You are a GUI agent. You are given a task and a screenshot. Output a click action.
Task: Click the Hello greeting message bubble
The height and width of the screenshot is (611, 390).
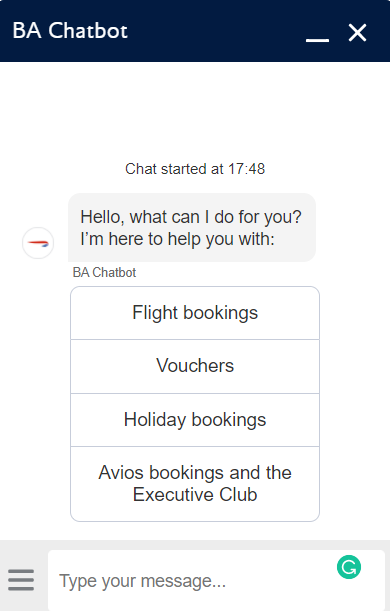(x=192, y=228)
